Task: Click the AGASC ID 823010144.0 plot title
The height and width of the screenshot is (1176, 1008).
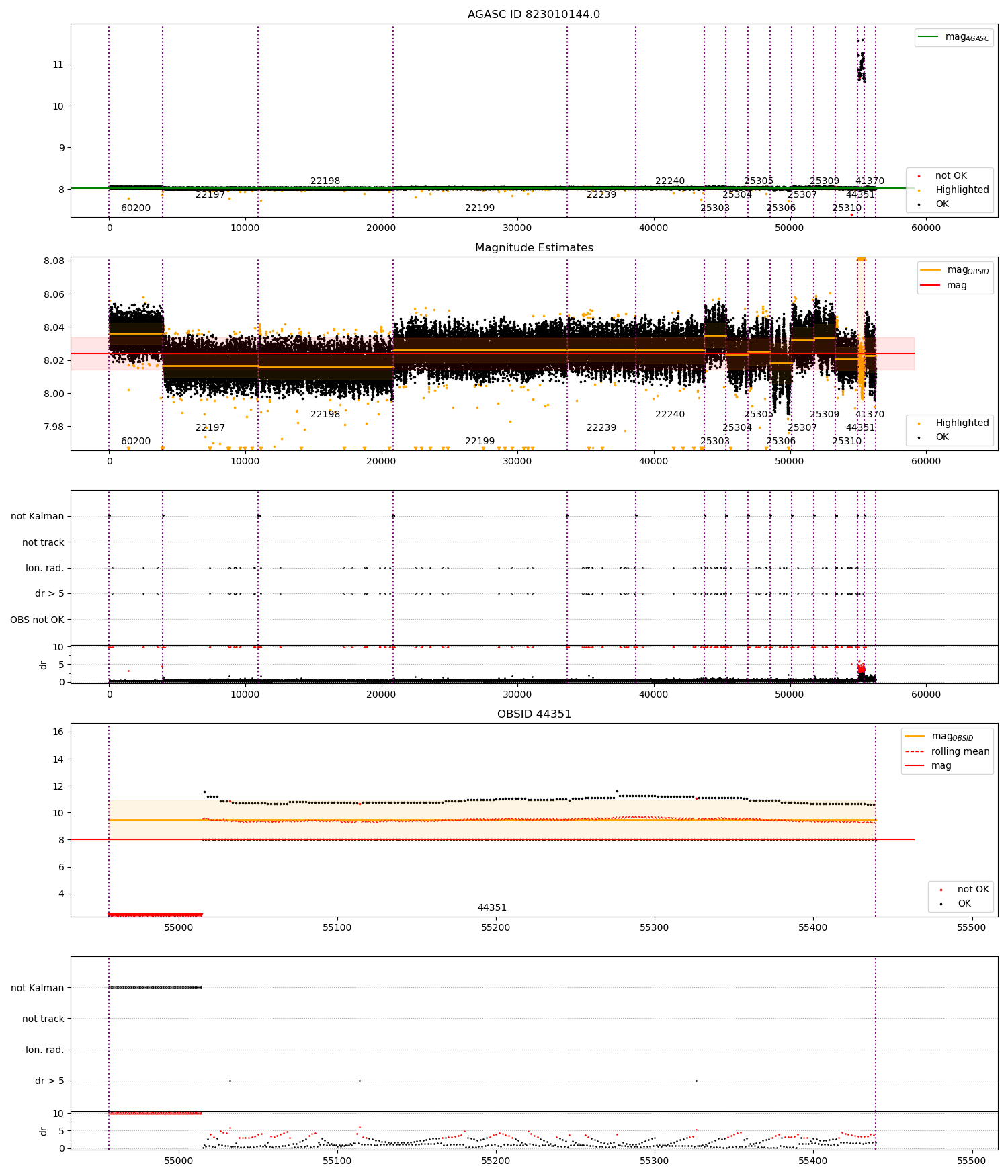Action: 534,14
